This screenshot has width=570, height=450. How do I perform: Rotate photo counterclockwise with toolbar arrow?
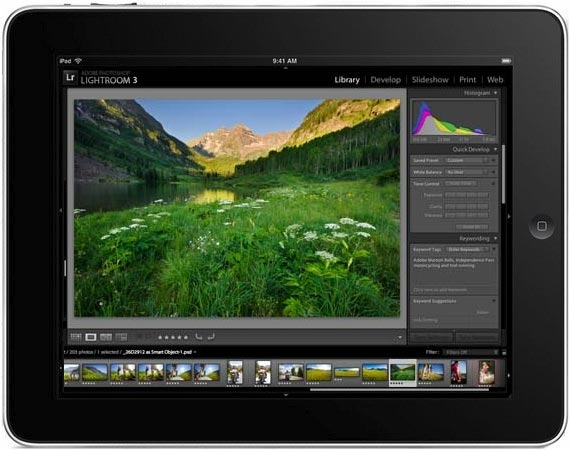pyautogui.click(x=198, y=337)
